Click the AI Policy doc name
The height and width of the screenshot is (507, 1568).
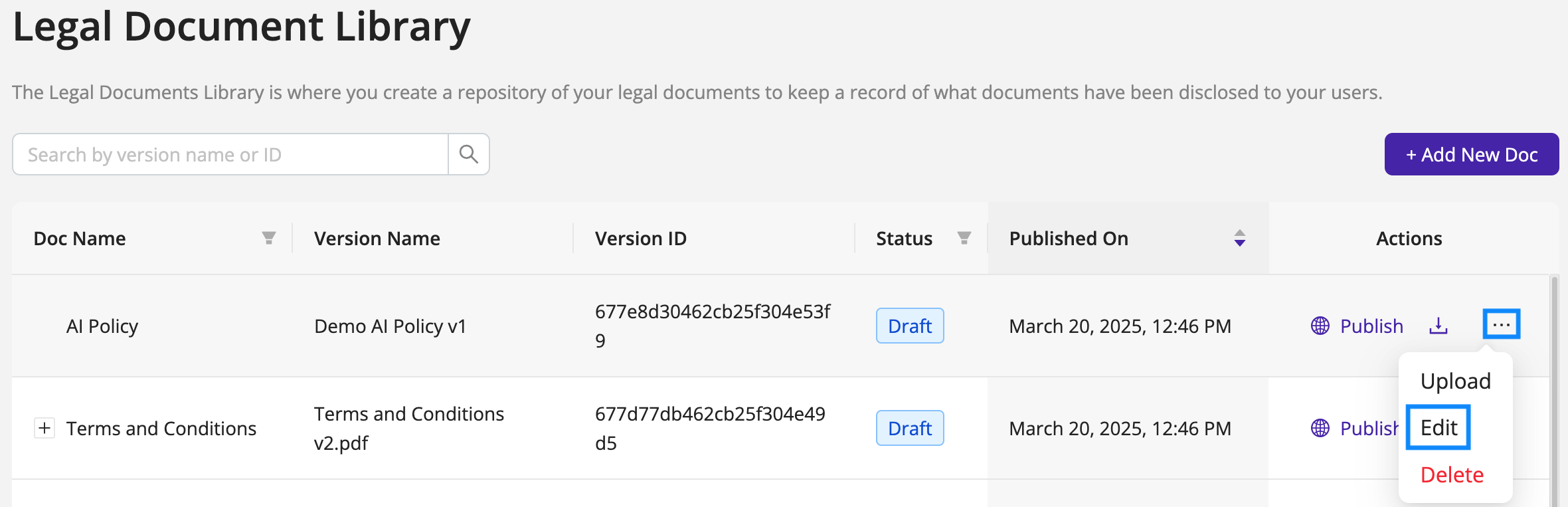point(102,326)
